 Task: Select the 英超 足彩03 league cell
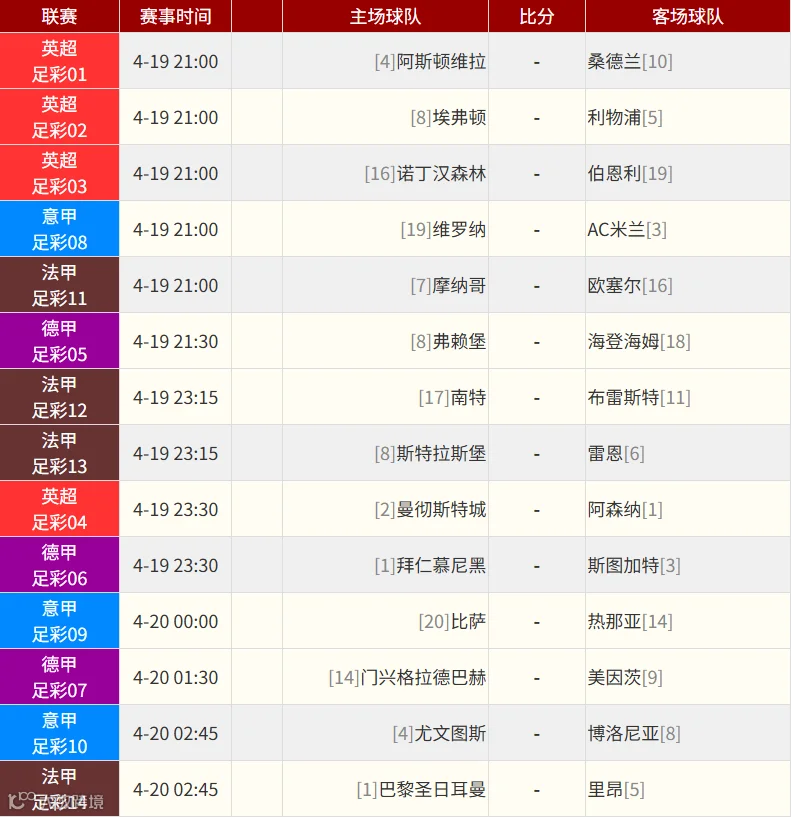pos(59,173)
